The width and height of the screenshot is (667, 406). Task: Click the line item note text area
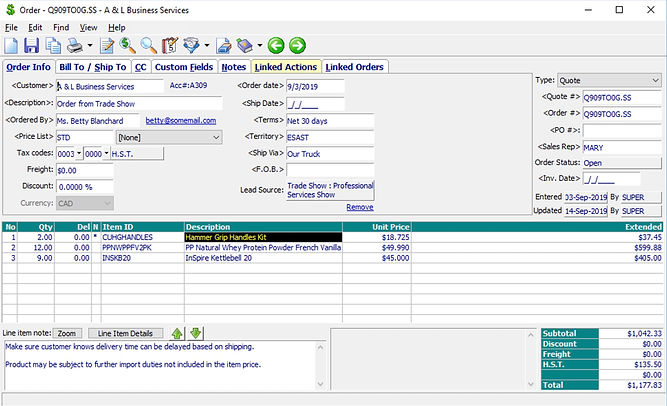(160, 365)
